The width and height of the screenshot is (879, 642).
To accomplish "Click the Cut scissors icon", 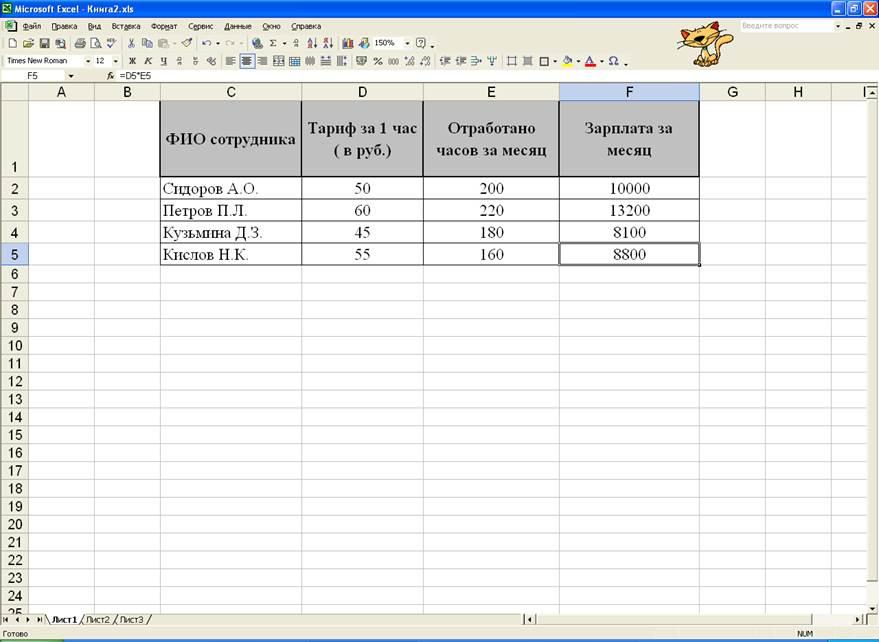I will click(x=131, y=44).
